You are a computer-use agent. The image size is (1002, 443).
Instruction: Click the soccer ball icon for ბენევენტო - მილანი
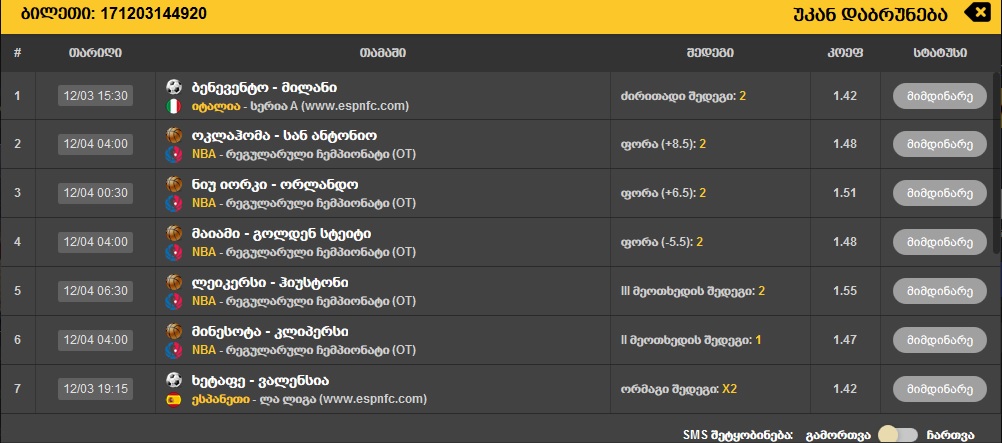(x=174, y=87)
